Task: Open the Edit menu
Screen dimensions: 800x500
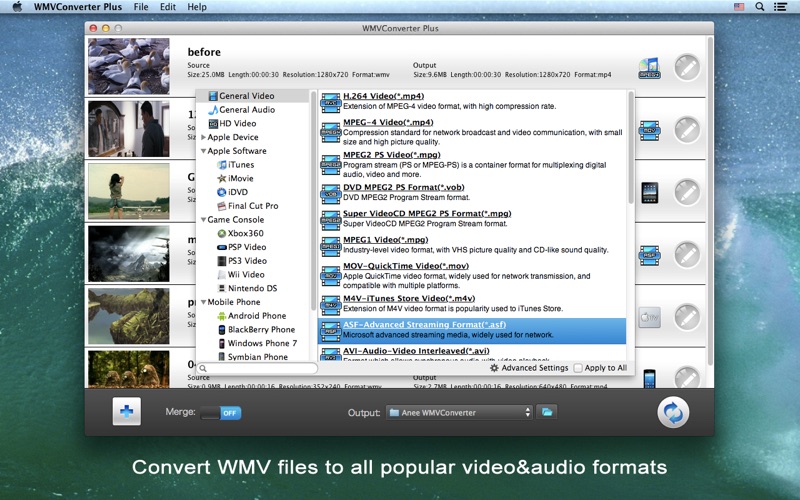Action: [x=168, y=7]
